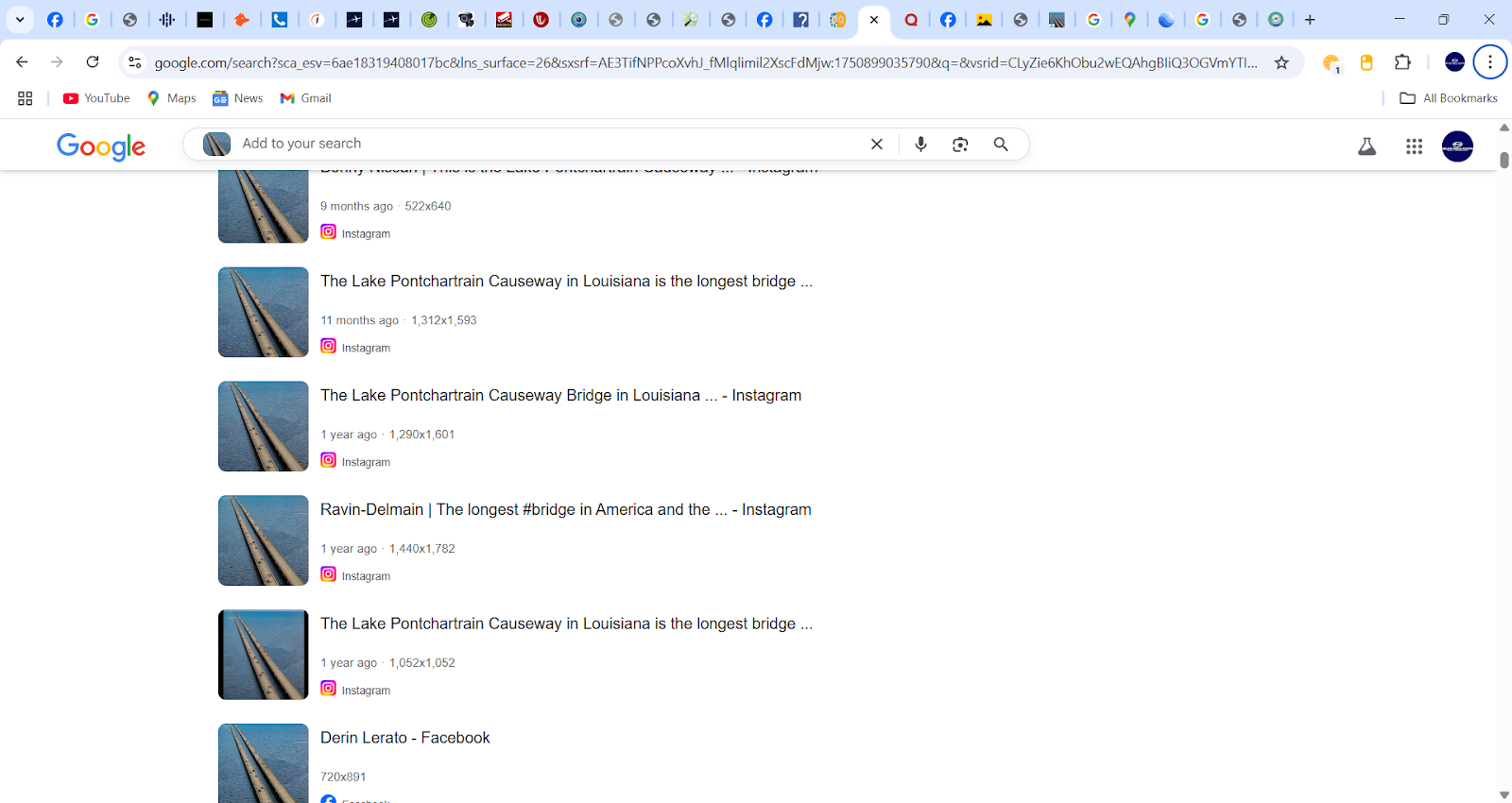This screenshot has width=1512, height=803.
Task: Switch to the audio waveform icon tab
Action: click(167, 19)
